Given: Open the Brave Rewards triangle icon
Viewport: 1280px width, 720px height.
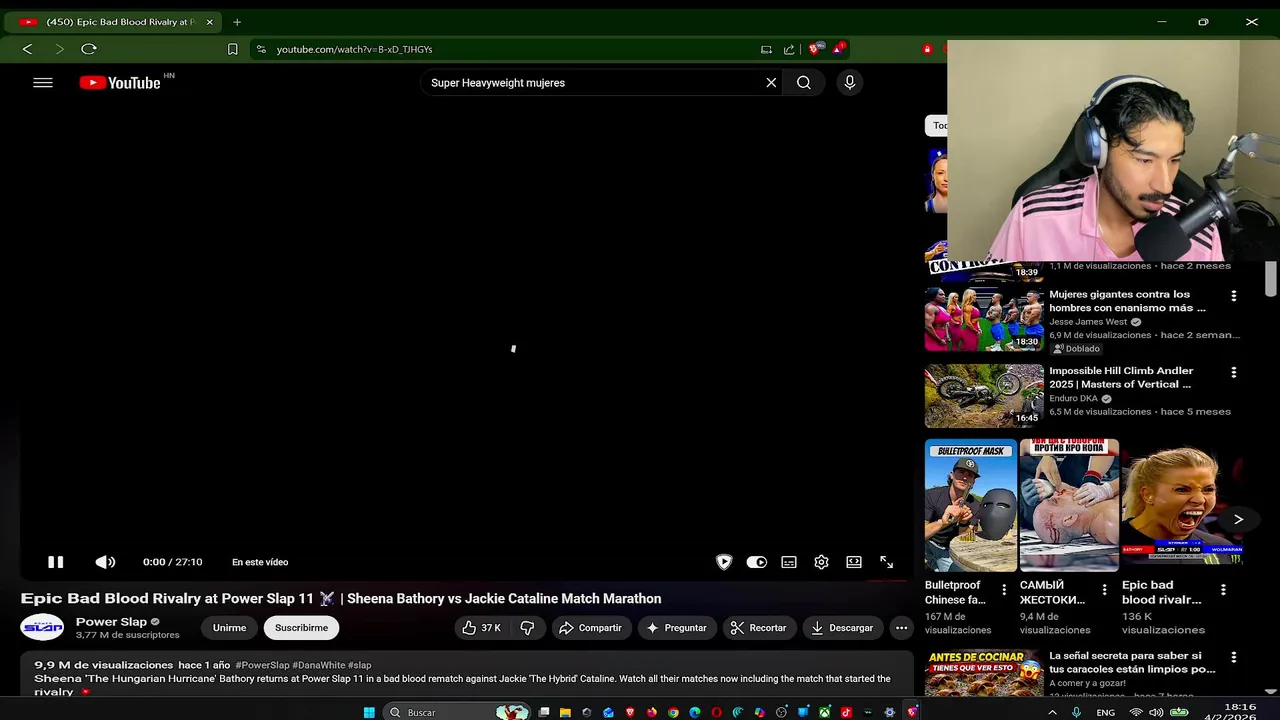Looking at the screenshot, I should pos(838,49).
